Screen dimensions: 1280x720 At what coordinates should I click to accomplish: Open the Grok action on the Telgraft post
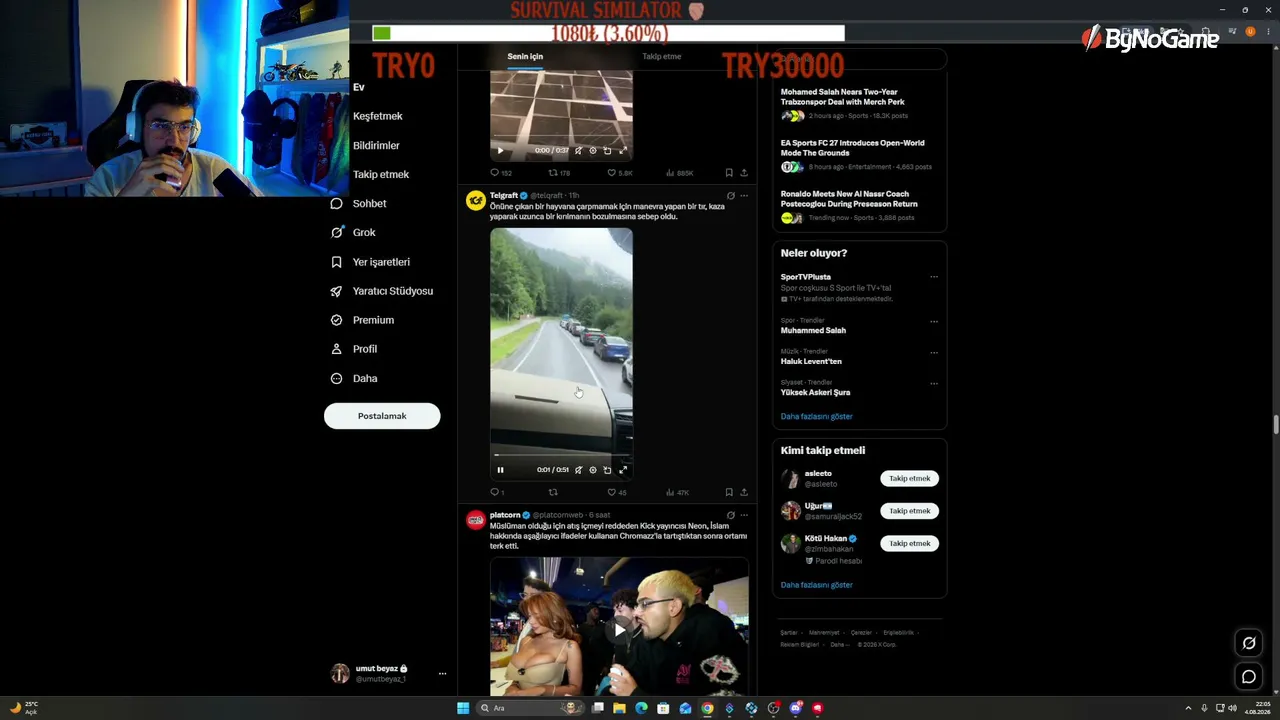(x=731, y=196)
